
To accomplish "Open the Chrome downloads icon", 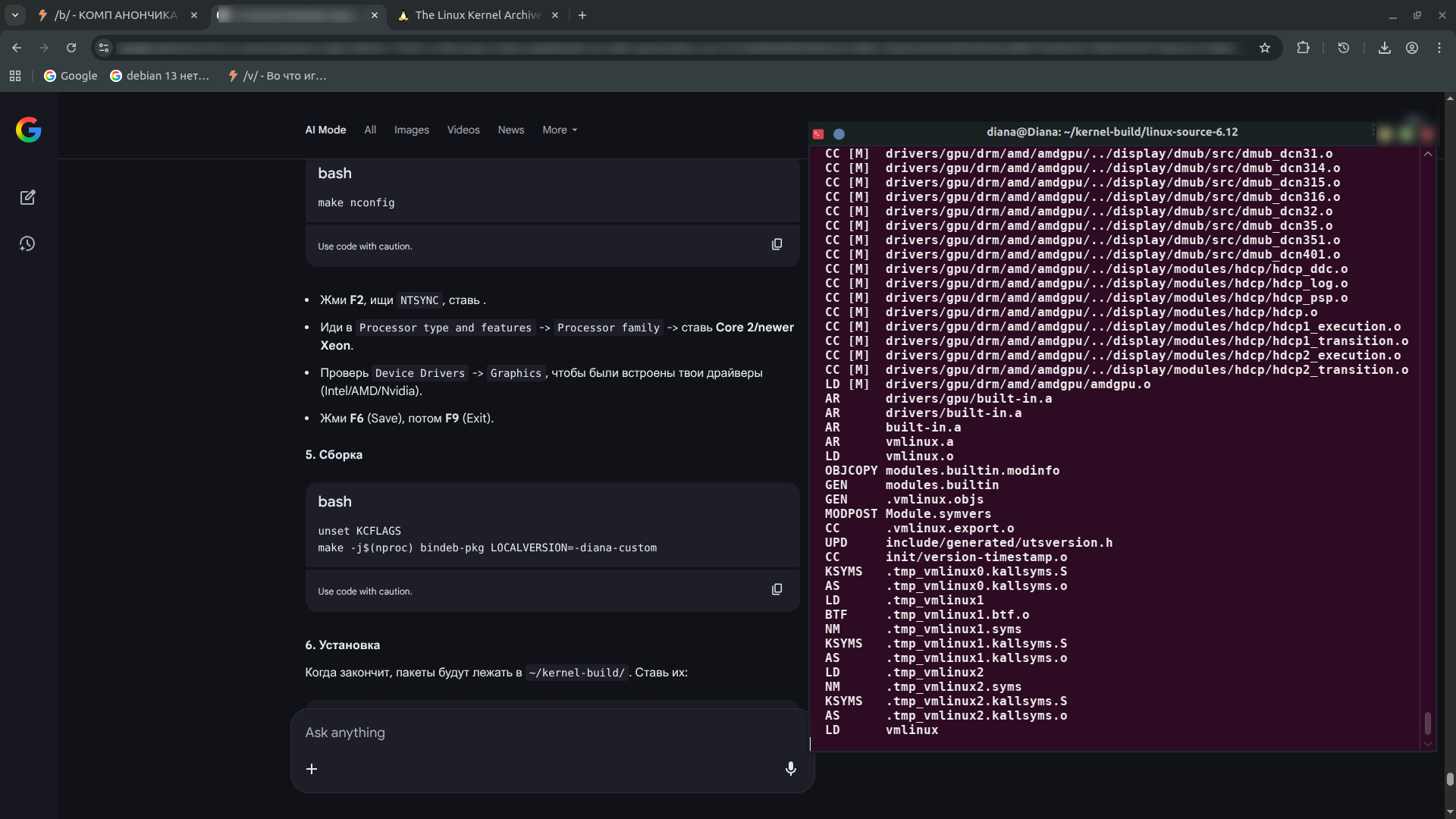I will [1384, 48].
